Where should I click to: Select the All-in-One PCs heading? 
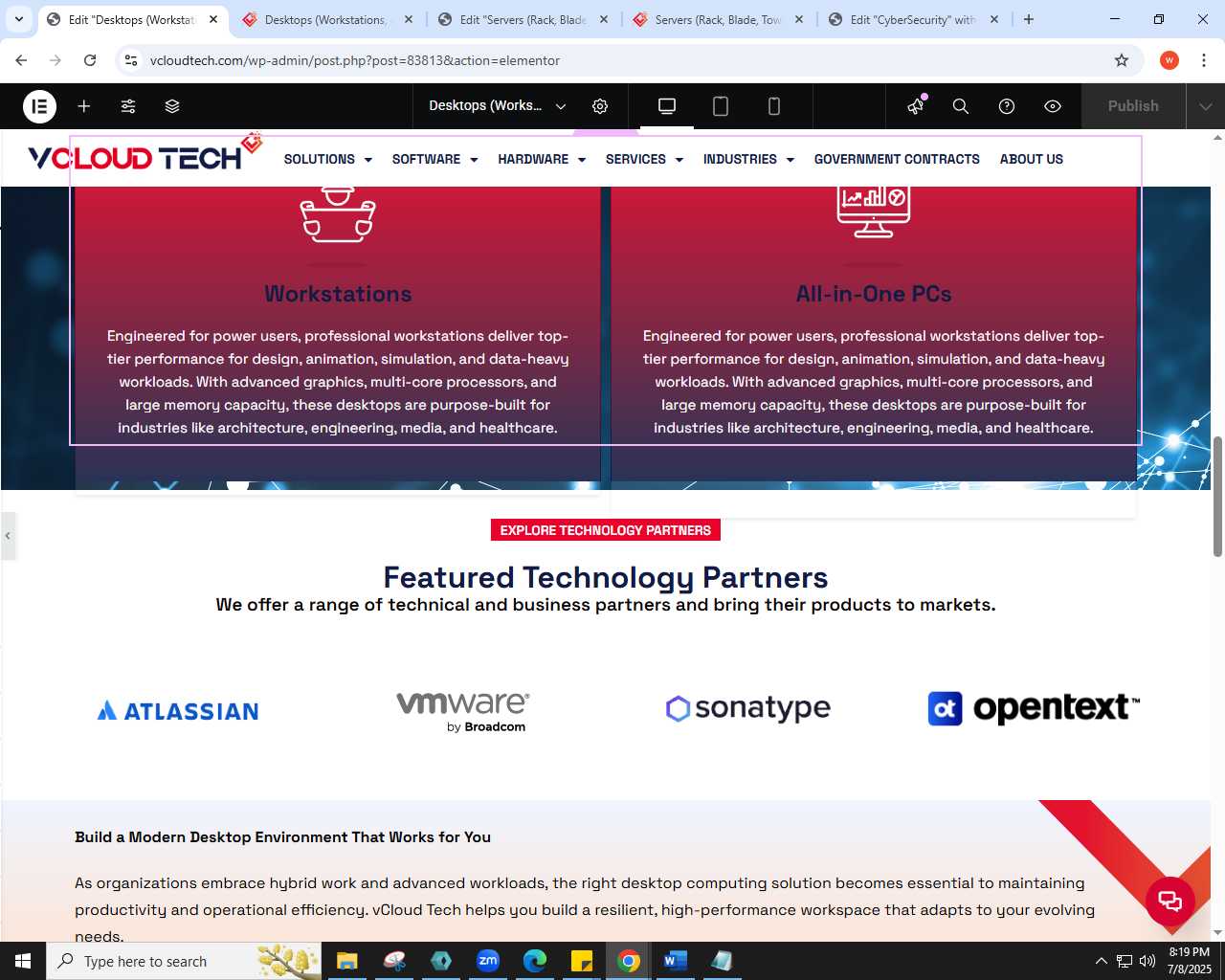[x=874, y=294]
